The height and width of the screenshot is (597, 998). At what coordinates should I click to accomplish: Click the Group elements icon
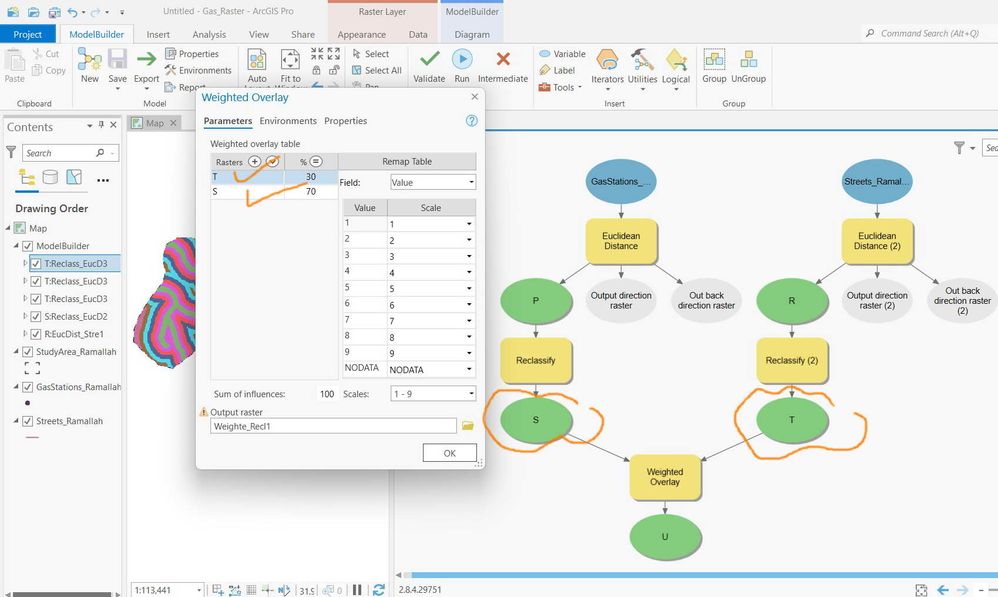click(714, 60)
